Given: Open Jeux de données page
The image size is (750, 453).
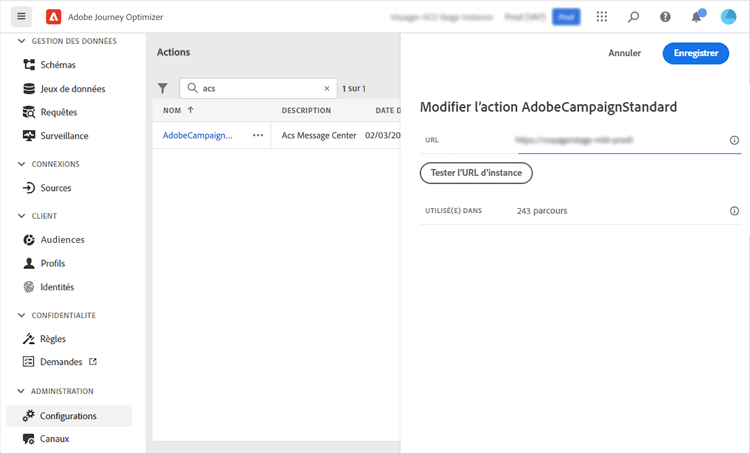Looking at the screenshot, I should point(73,88).
